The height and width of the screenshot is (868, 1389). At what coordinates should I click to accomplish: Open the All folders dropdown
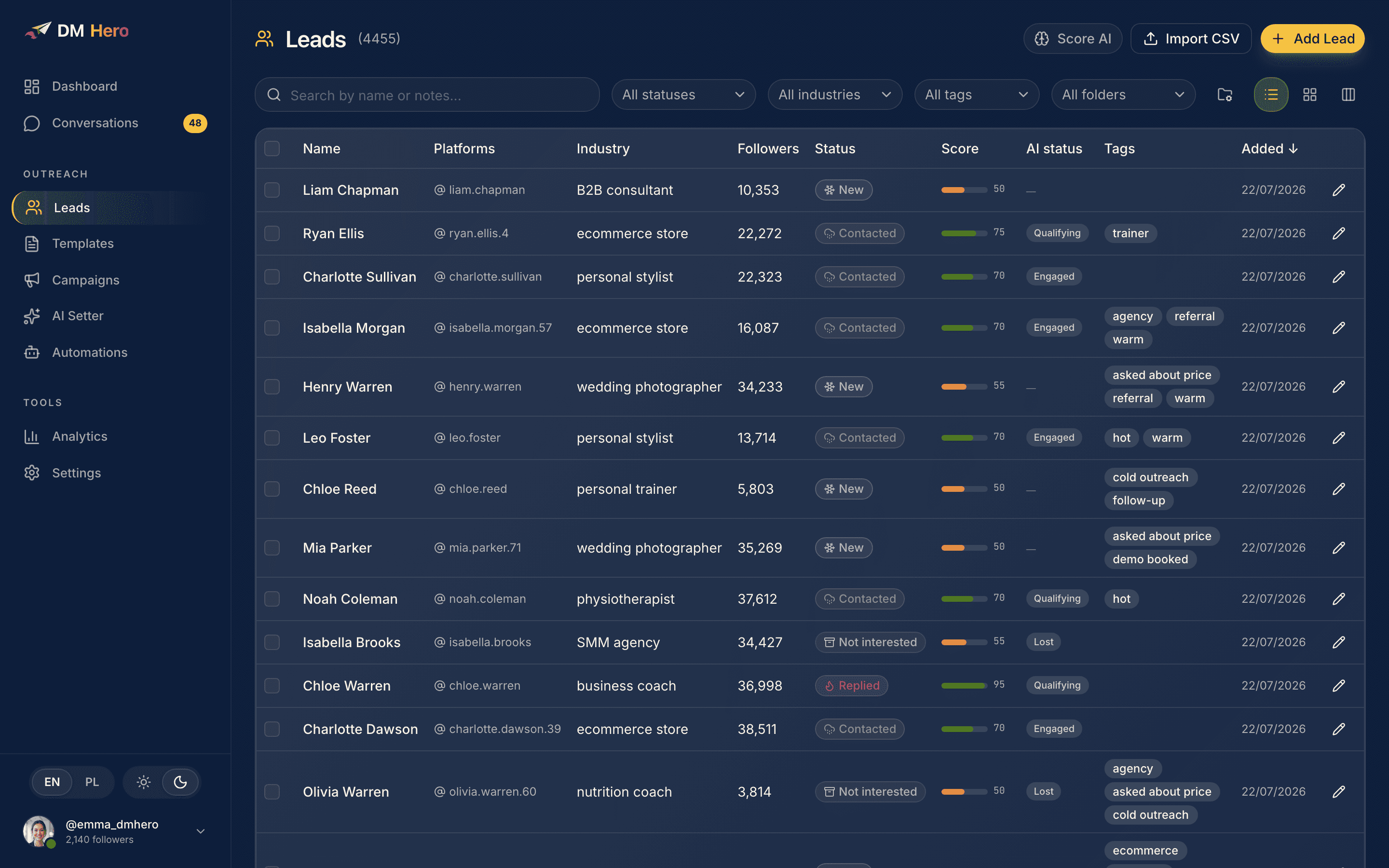pos(1123,95)
